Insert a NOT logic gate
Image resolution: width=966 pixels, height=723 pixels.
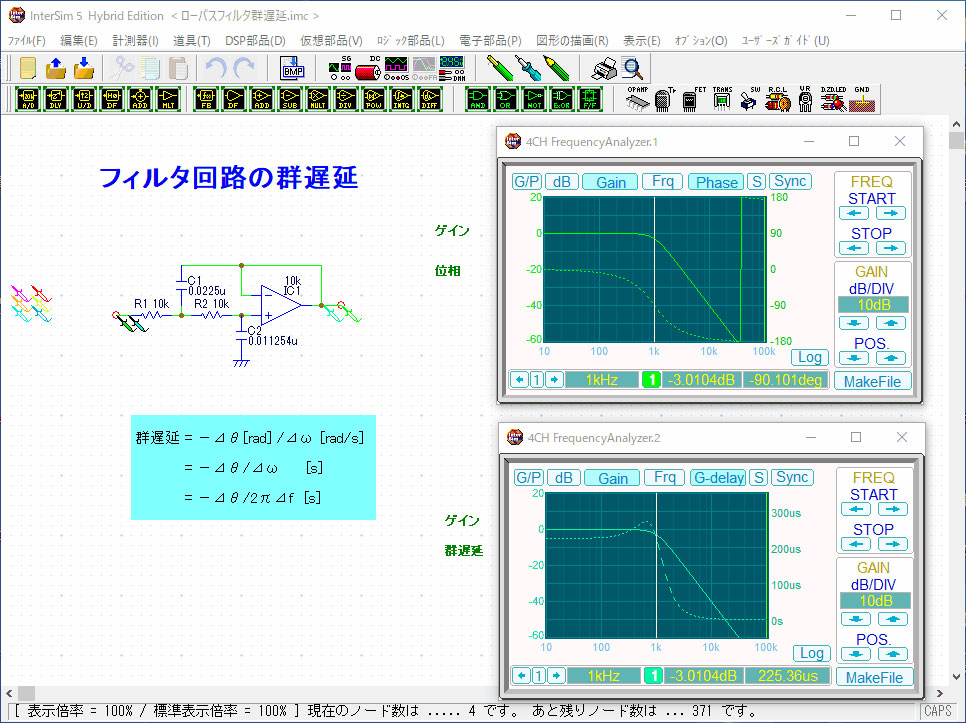point(534,99)
